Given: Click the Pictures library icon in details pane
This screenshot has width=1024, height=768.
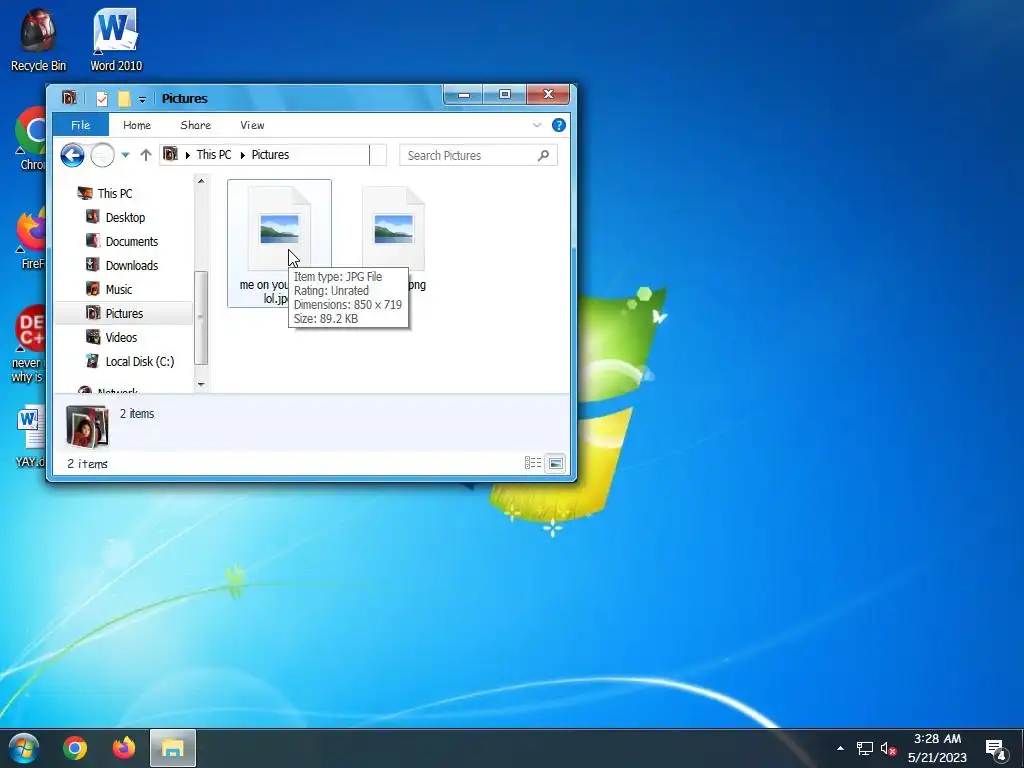Looking at the screenshot, I should pyautogui.click(x=87, y=426).
